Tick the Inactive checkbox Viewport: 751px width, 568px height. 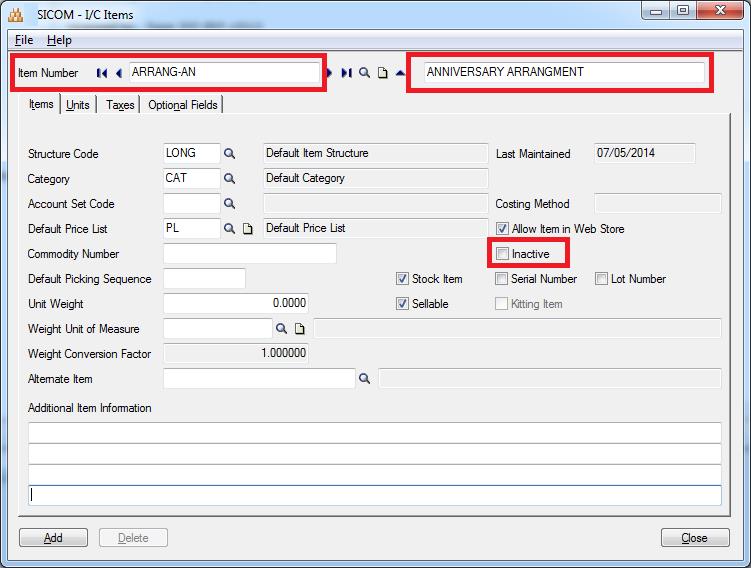pyautogui.click(x=502, y=253)
